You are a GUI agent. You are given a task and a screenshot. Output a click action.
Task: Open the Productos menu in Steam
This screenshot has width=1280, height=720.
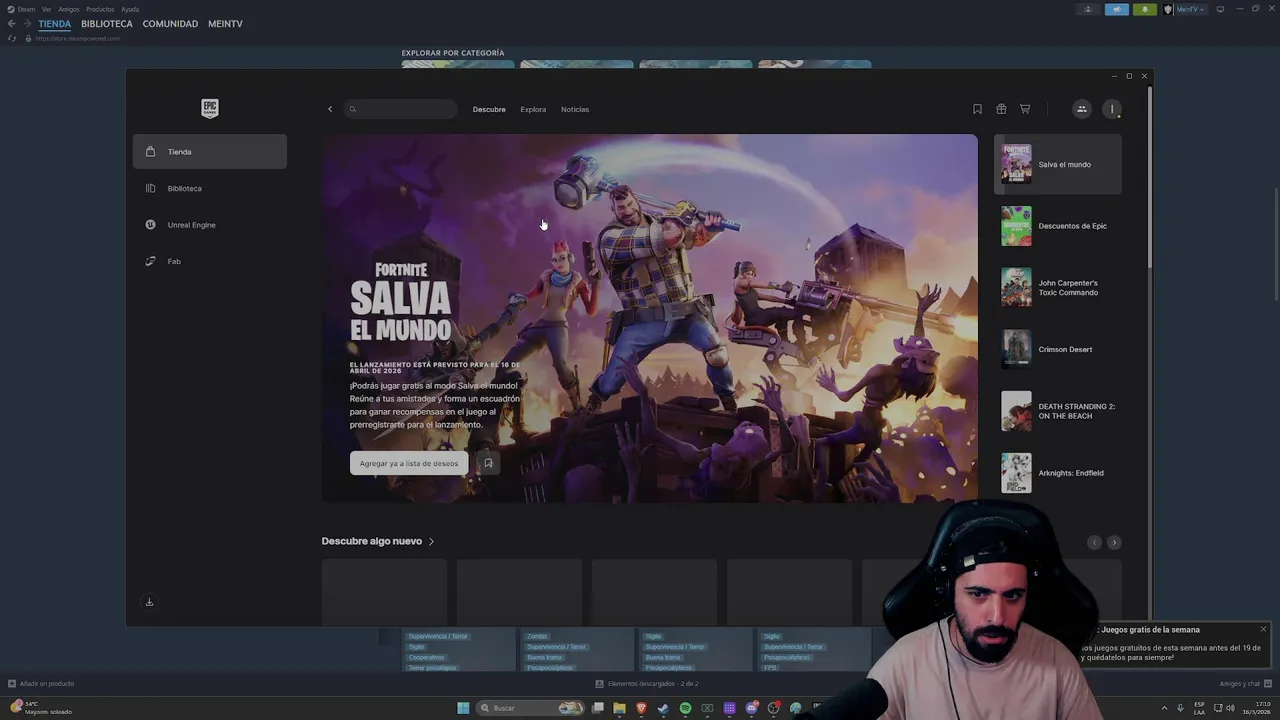pyautogui.click(x=100, y=9)
